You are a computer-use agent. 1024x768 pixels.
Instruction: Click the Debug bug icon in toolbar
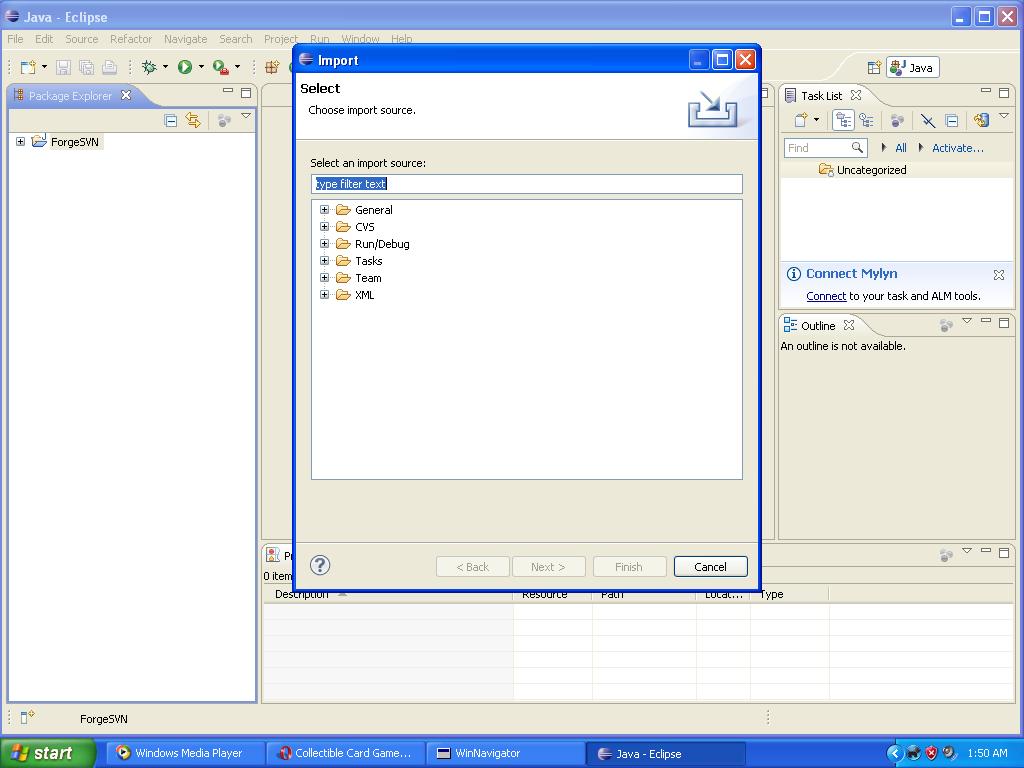click(x=149, y=67)
